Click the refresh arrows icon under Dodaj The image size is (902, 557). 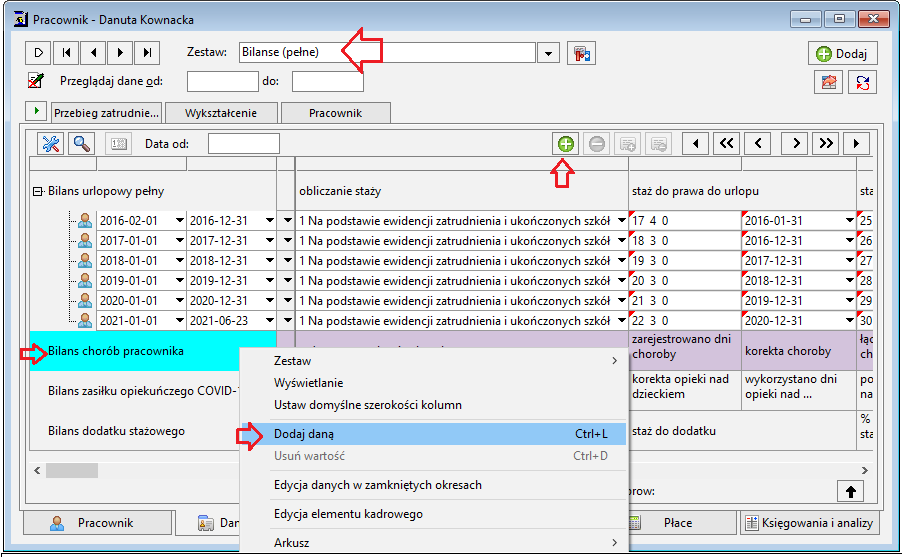862,82
